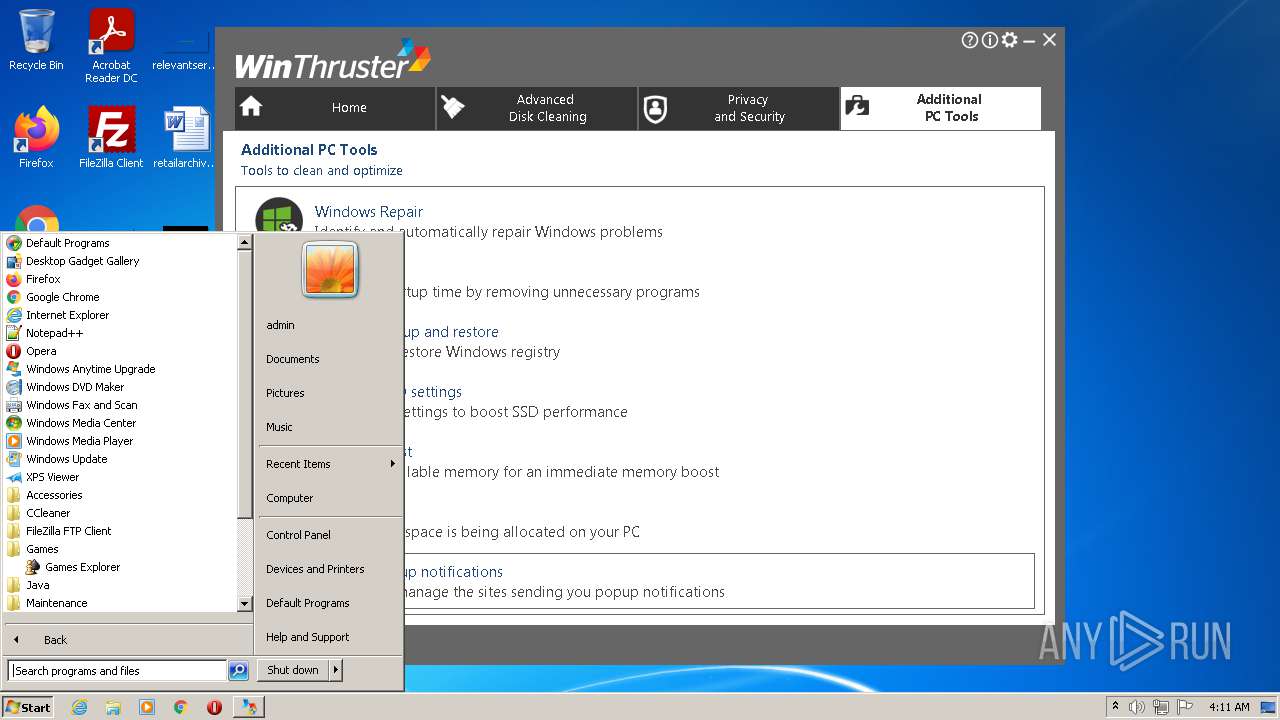Open Documents from Start menu
This screenshot has width=1280, height=720.
click(293, 359)
